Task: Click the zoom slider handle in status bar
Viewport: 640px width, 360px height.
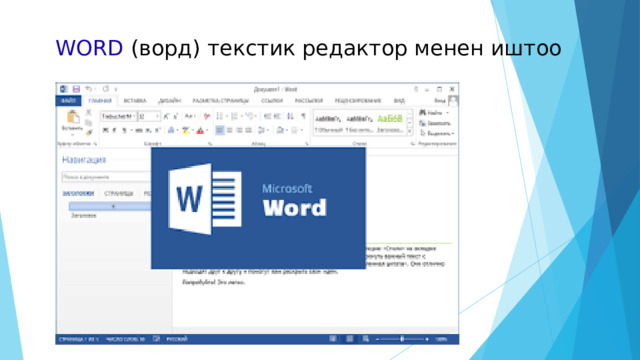Action: [x=402, y=339]
